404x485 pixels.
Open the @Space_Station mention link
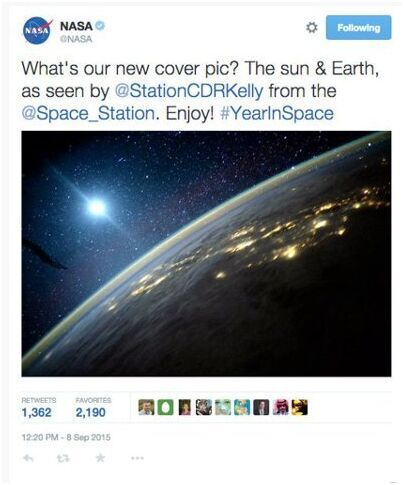pyautogui.click(x=88, y=114)
